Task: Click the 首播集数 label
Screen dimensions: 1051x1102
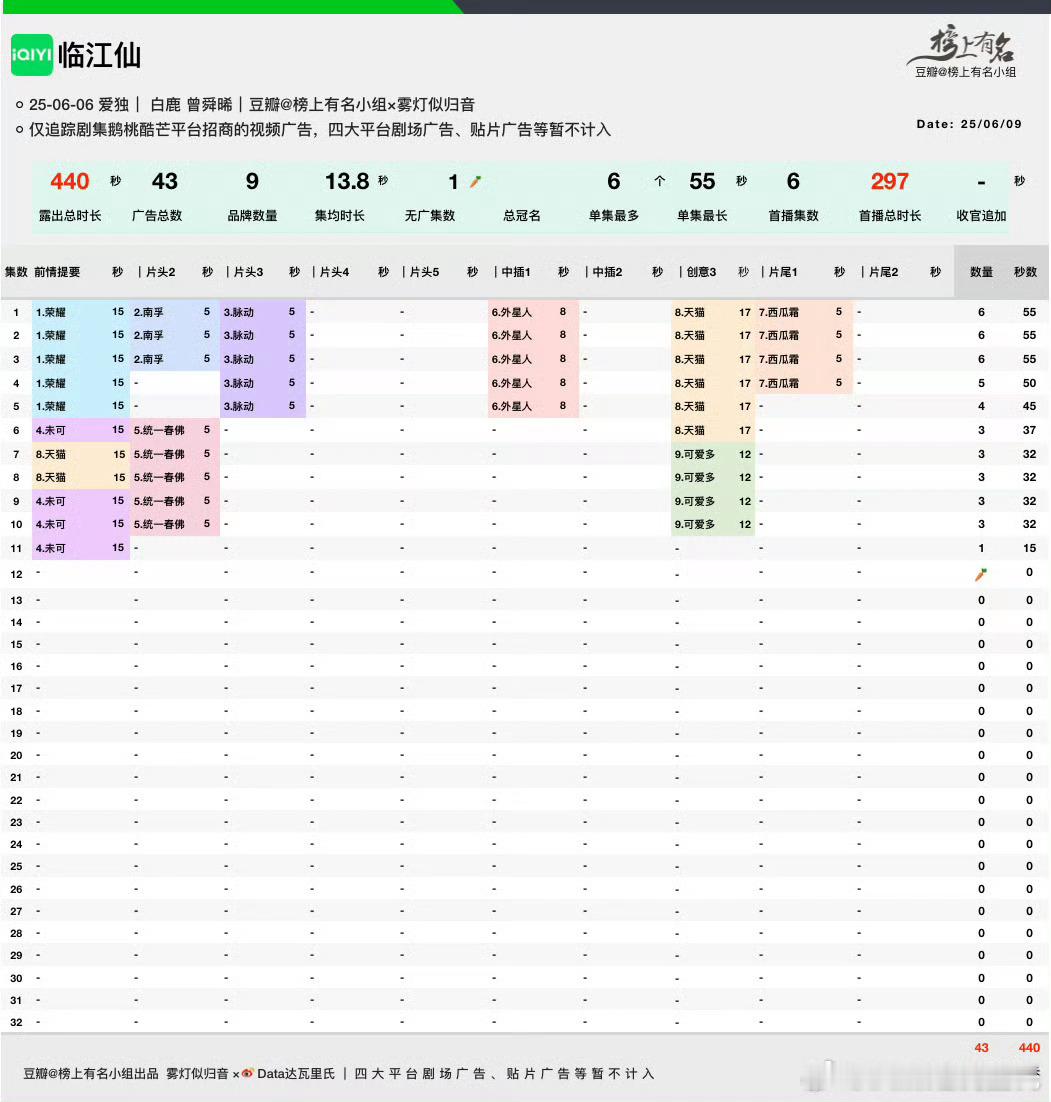Action: coord(793,216)
